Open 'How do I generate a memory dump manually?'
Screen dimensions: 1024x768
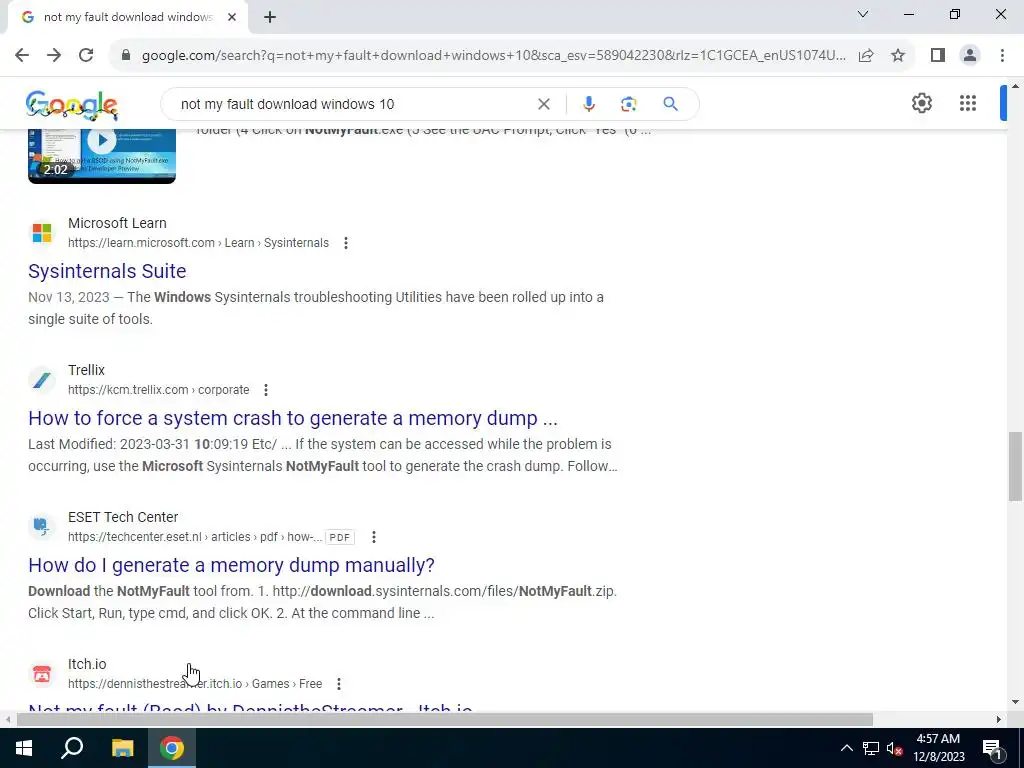(x=231, y=565)
